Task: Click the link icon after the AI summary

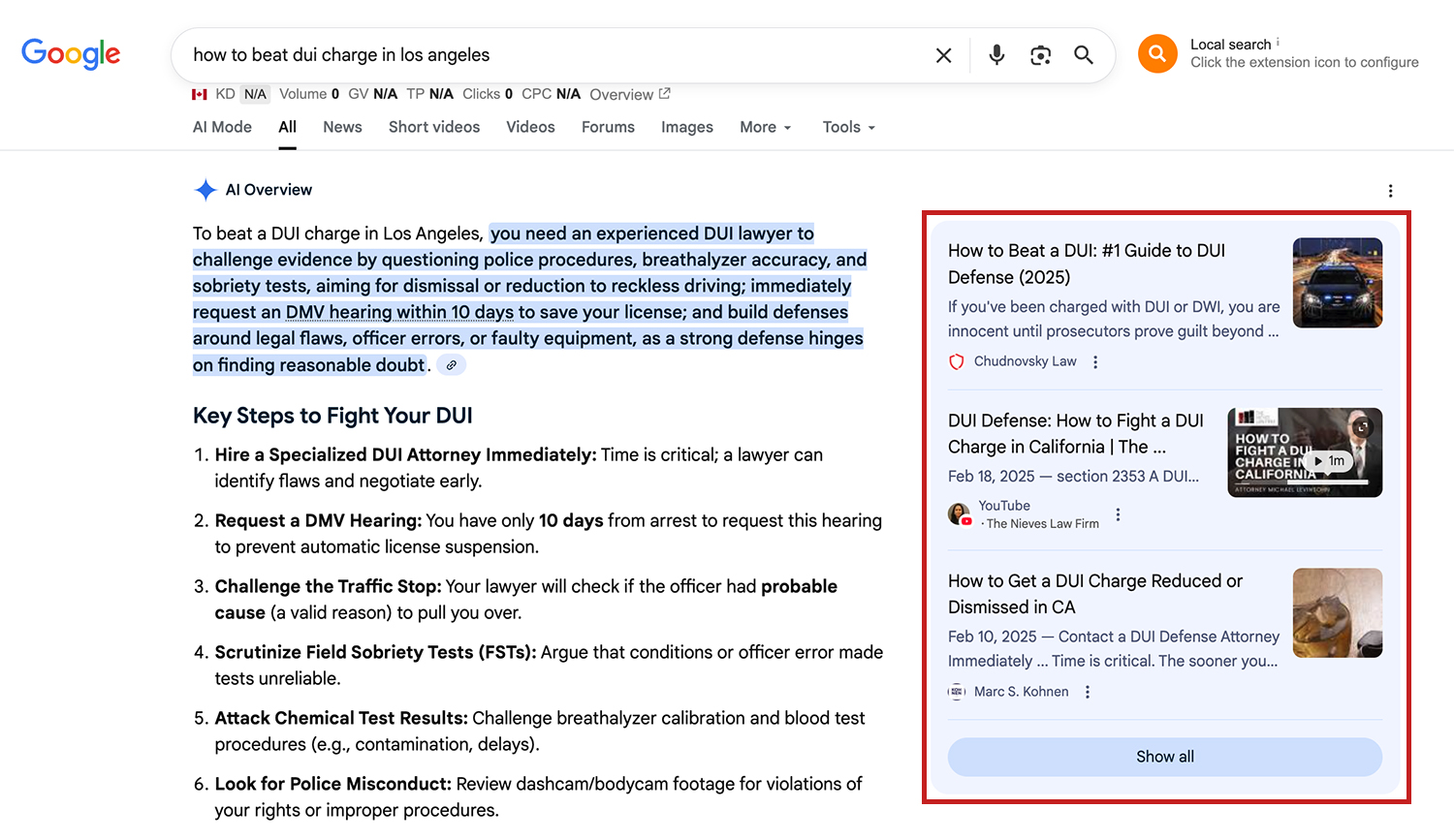Action: pos(450,364)
